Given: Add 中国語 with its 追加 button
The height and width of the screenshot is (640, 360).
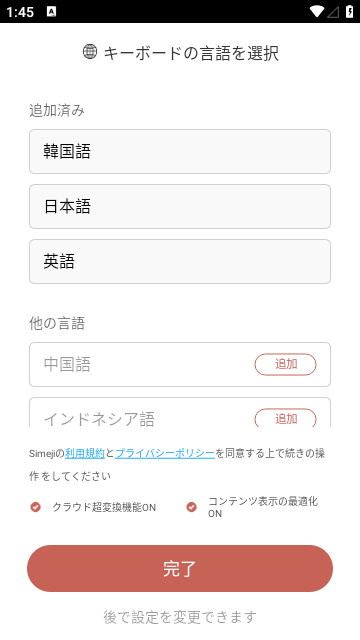Looking at the screenshot, I should (285, 364).
